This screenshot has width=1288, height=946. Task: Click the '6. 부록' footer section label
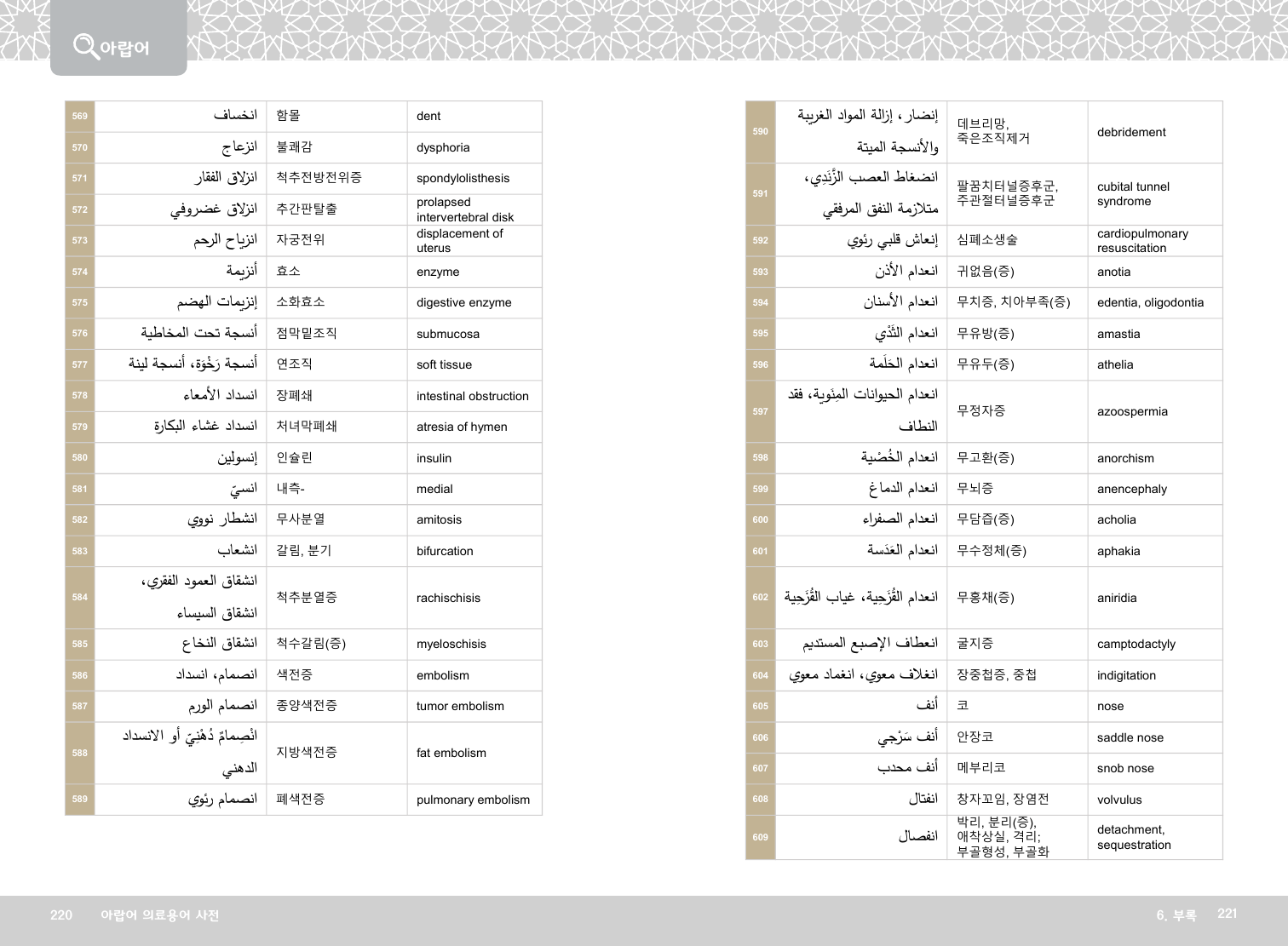pyautogui.click(x=1176, y=915)
